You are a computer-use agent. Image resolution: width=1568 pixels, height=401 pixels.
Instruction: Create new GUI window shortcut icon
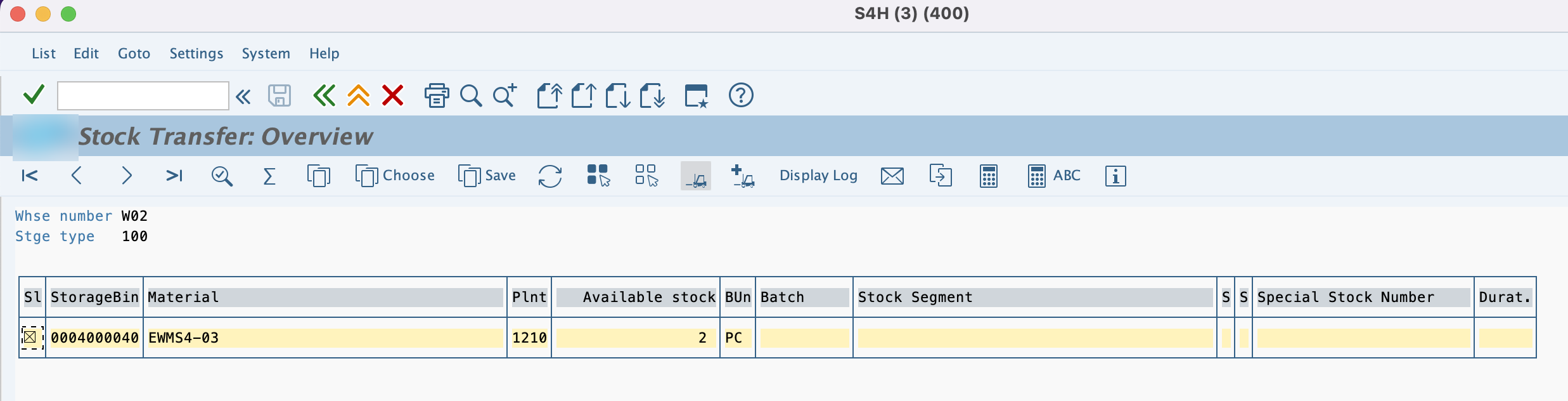click(696, 96)
